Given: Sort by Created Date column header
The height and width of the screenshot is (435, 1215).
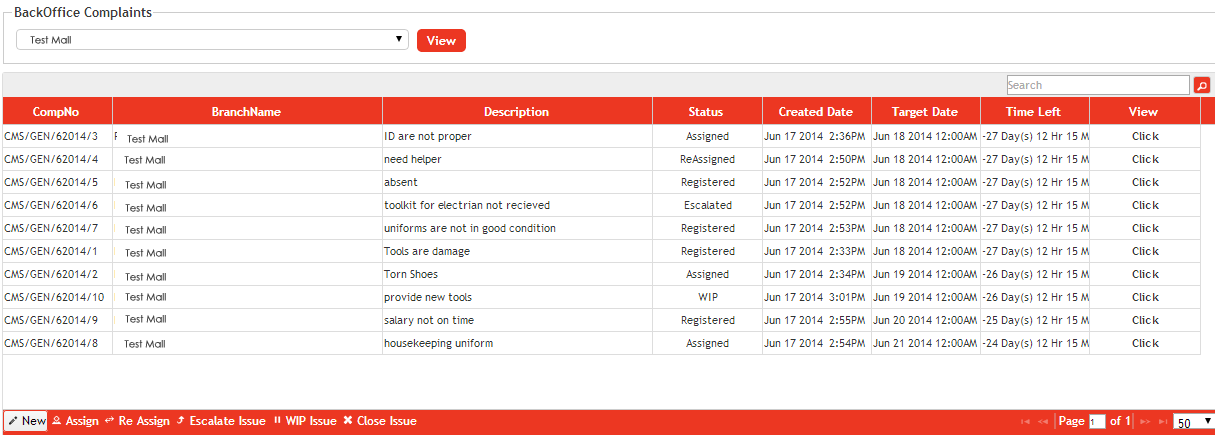Looking at the screenshot, I should (816, 112).
